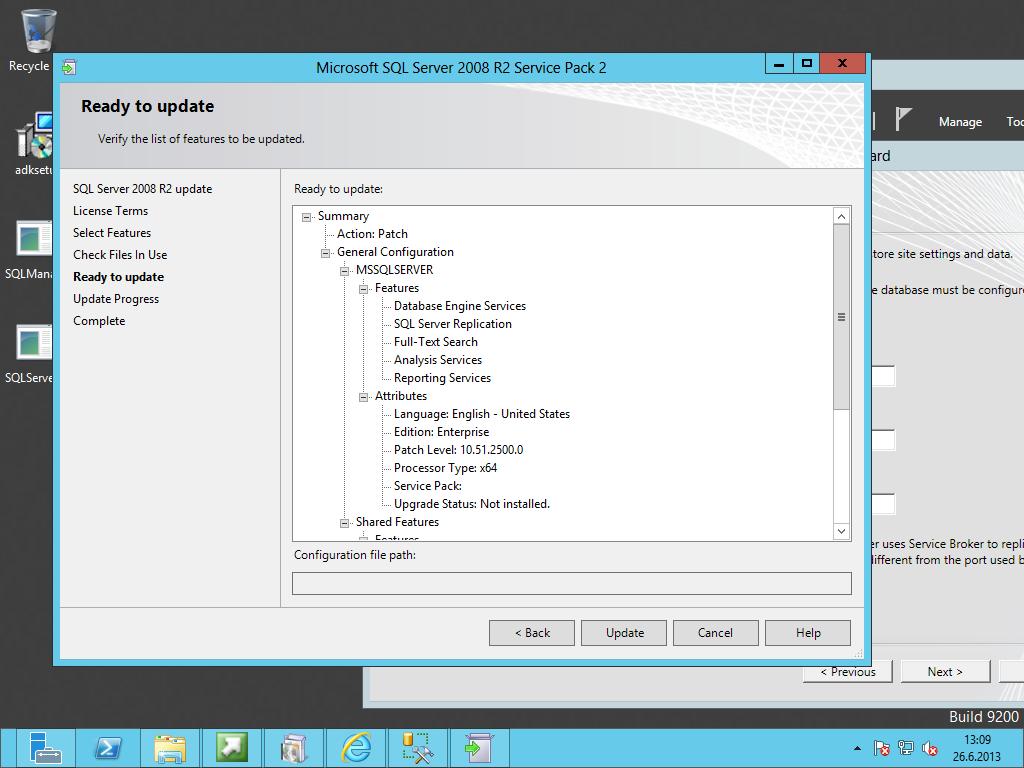
Task: Collapse the Shared Features node
Action: [x=344, y=523]
